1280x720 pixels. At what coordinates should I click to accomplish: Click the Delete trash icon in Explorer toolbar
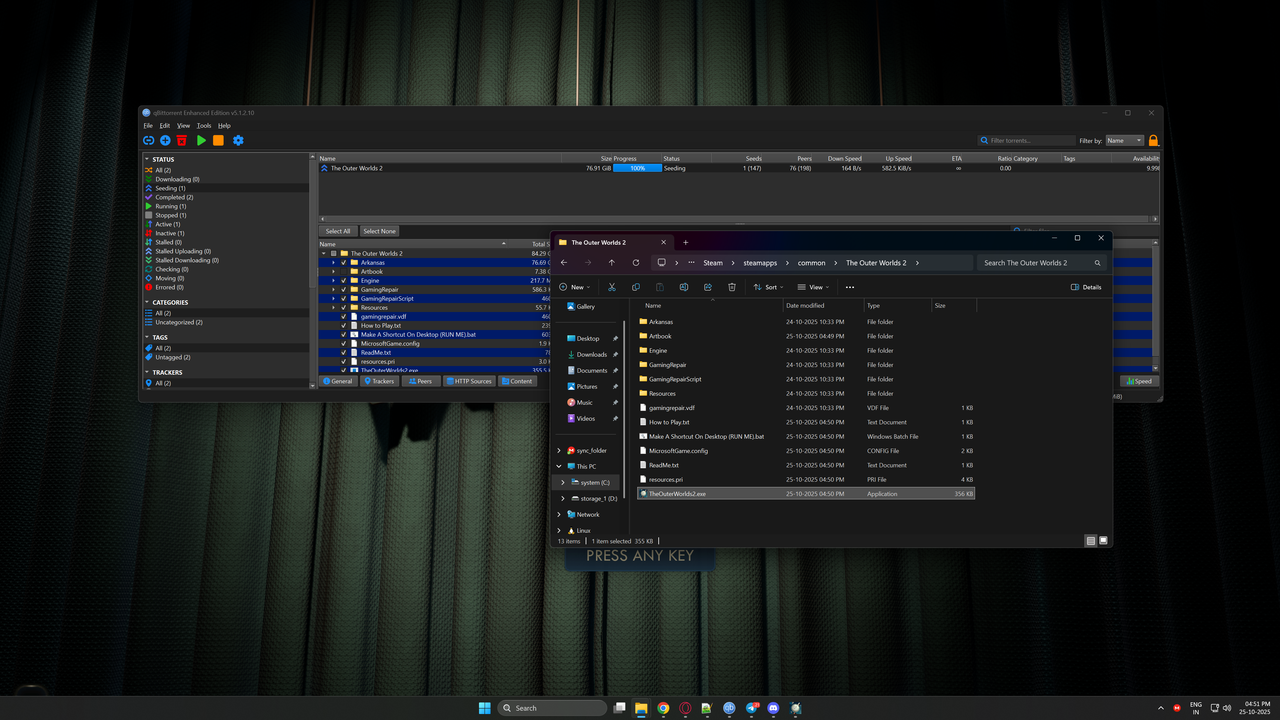(732, 287)
